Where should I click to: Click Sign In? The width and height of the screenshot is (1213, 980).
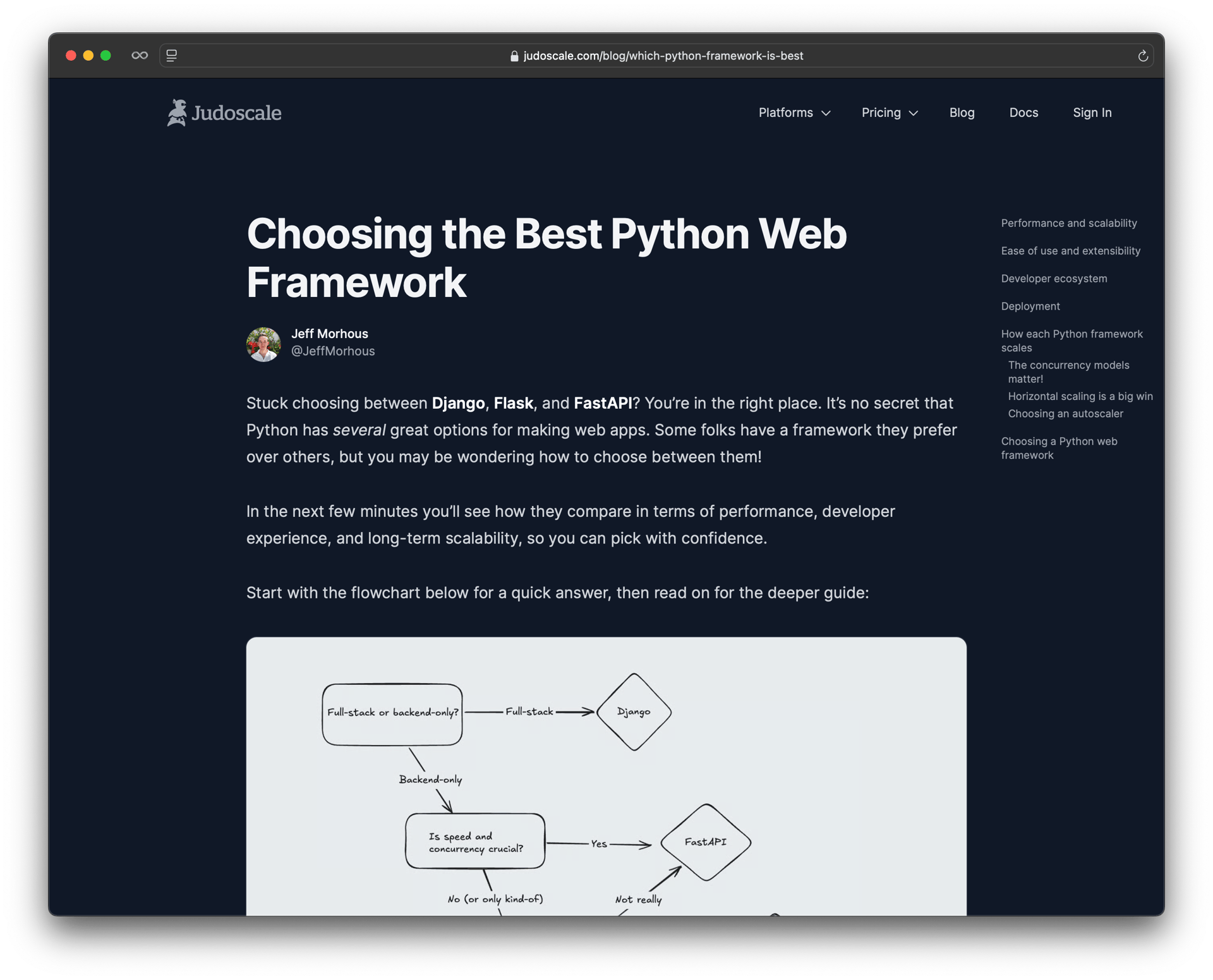[1092, 112]
